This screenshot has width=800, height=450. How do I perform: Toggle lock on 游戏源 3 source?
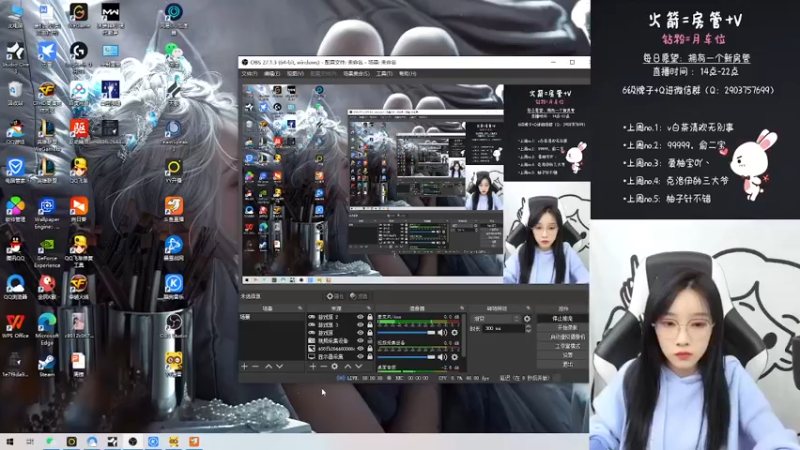370,325
